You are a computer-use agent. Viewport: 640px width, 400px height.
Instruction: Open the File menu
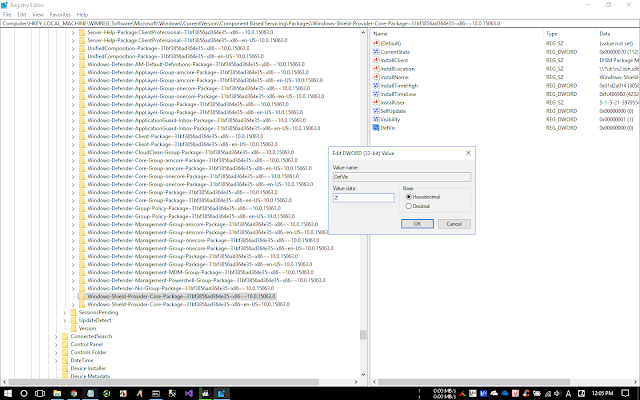[x=7, y=14]
